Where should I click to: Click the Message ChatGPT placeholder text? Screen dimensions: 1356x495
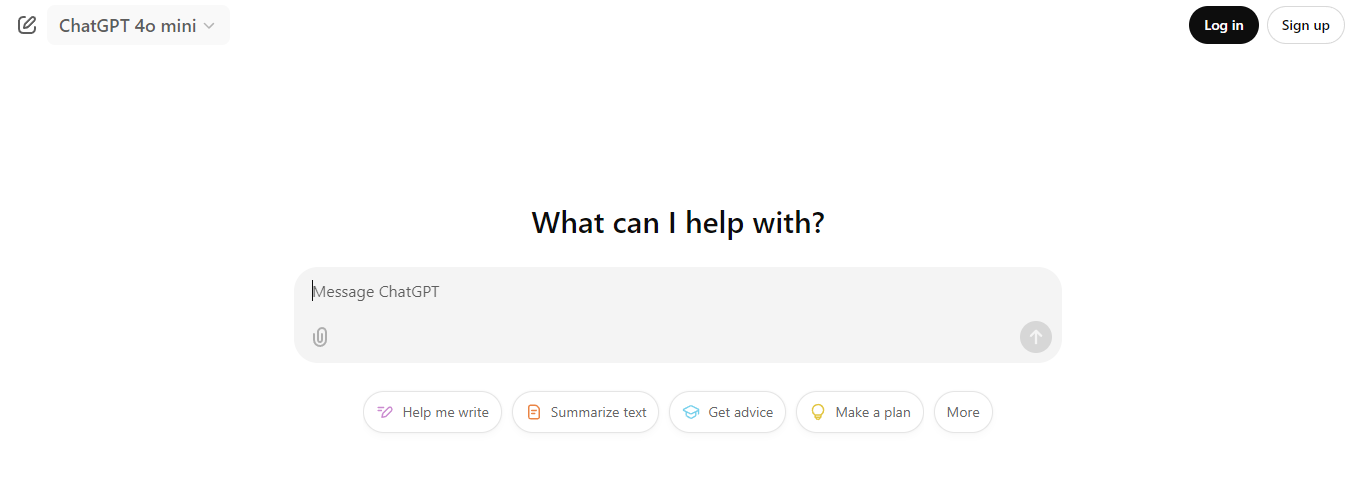pos(376,292)
